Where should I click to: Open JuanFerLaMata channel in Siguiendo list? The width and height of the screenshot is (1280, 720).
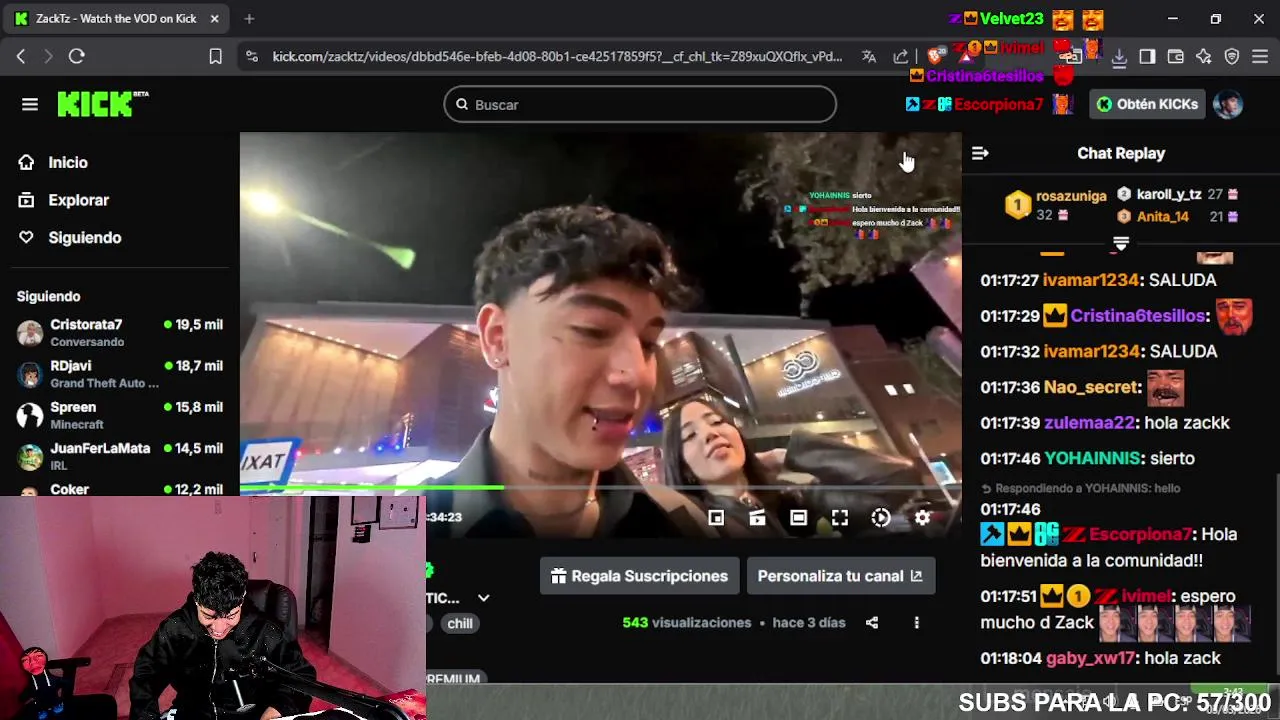[x=120, y=455]
